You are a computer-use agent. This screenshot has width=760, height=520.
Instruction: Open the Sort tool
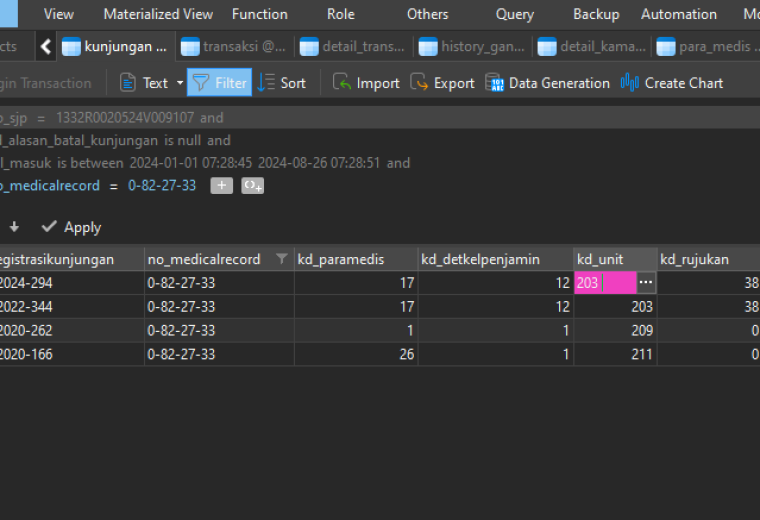282,83
